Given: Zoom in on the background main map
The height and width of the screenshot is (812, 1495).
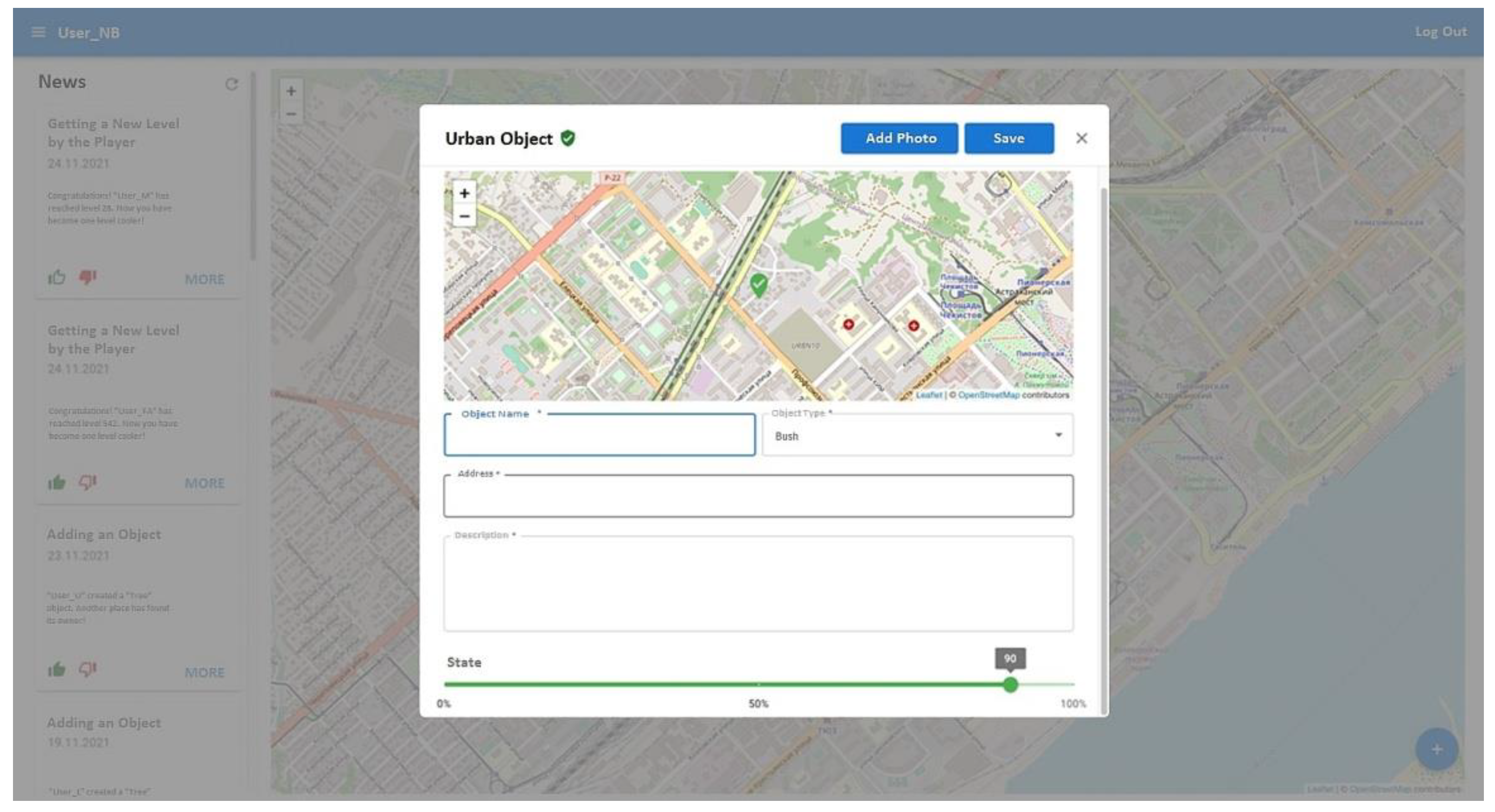Looking at the screenshot, I should click(291, 91).
